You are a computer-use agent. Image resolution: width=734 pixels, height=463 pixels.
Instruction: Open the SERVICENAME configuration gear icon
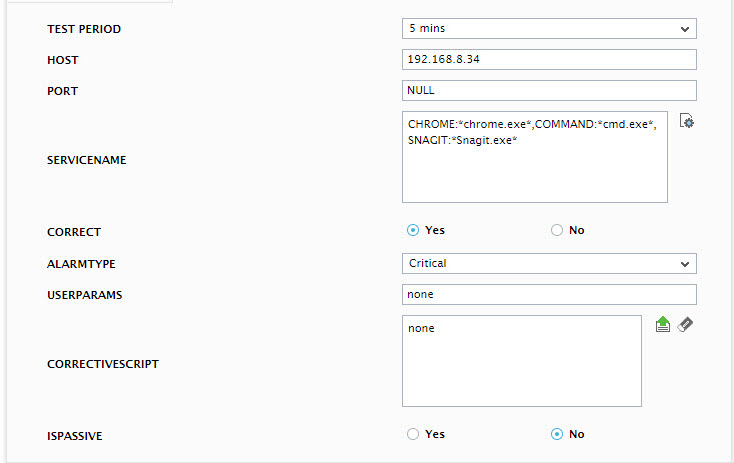tap(687, 121)
